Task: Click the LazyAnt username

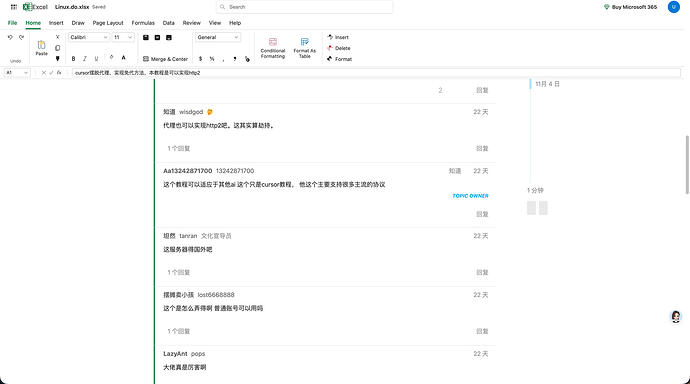Action: (x=175, y=354)
